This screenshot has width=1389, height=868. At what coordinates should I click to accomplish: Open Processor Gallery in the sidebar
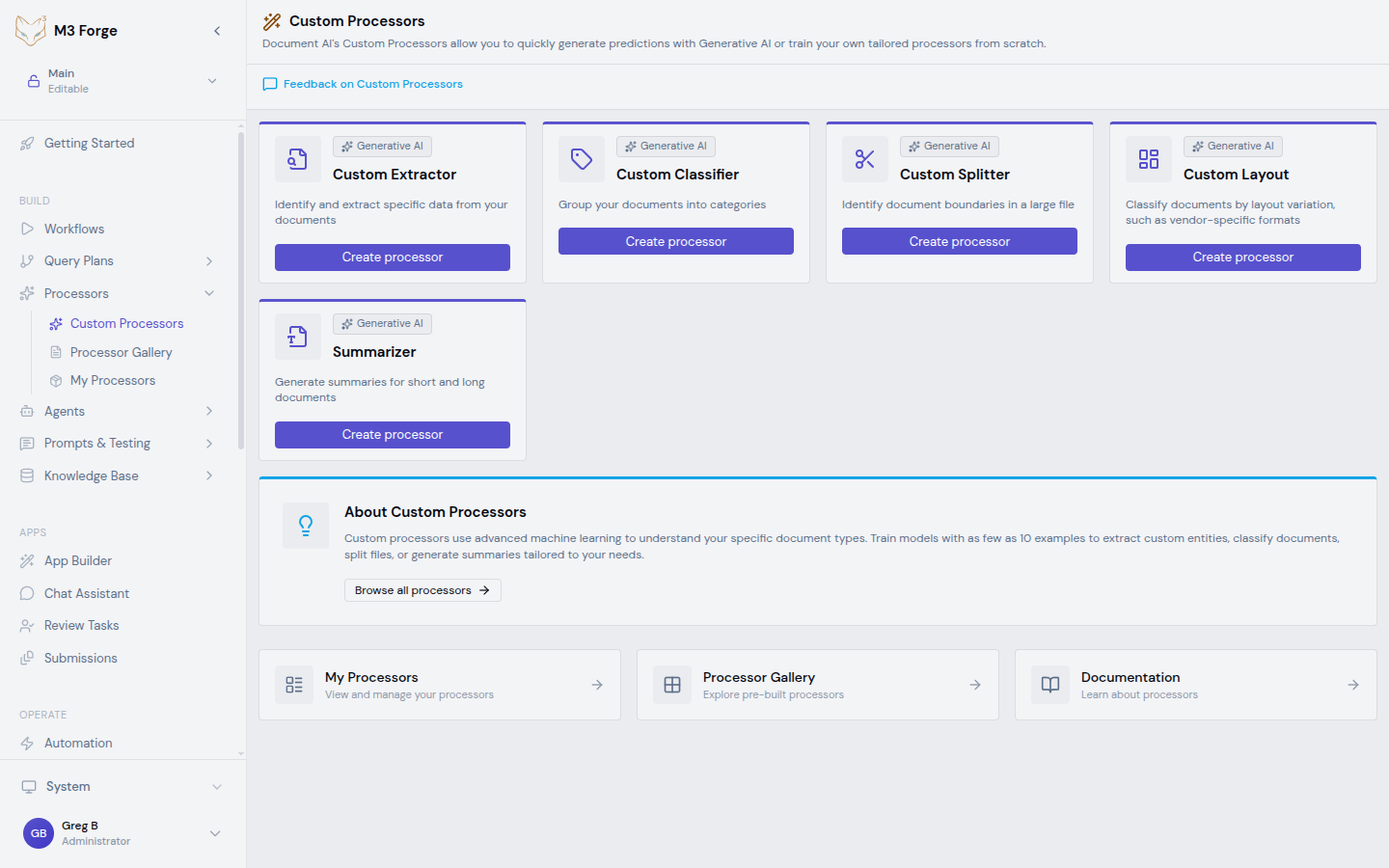pos(121,352)
